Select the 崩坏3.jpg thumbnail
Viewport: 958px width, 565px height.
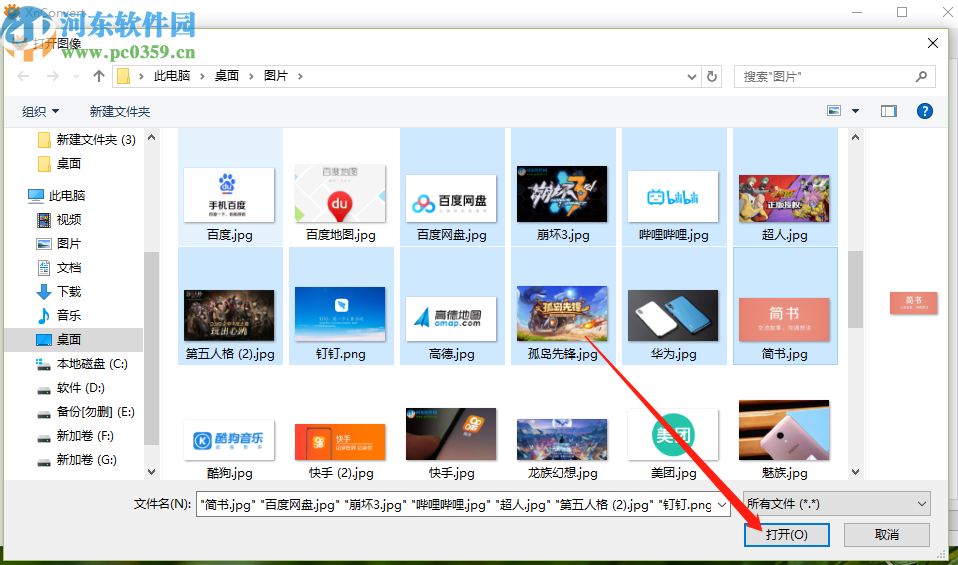coord(563,194)
